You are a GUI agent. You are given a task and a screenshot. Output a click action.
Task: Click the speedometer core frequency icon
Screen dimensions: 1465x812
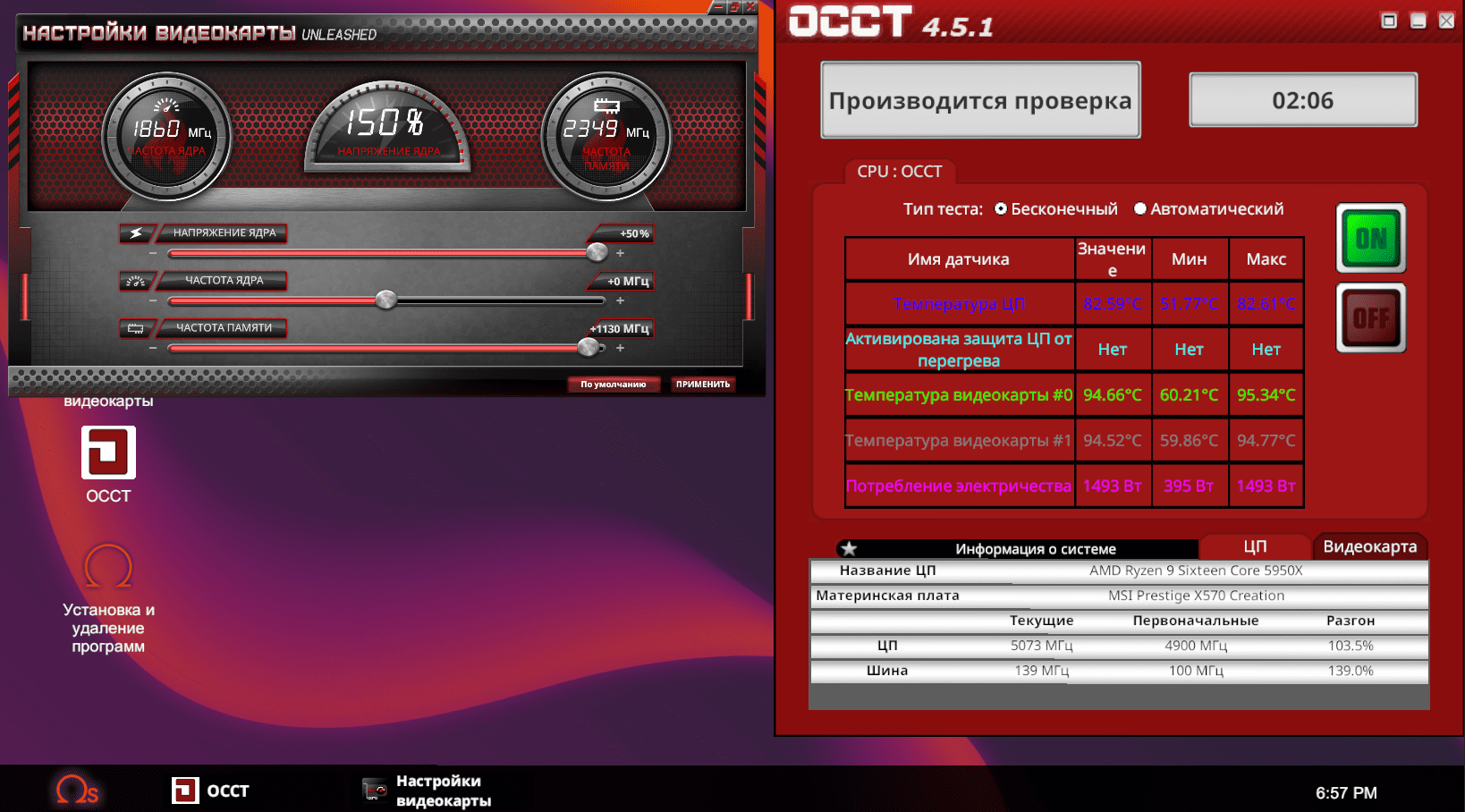[136, 281]
